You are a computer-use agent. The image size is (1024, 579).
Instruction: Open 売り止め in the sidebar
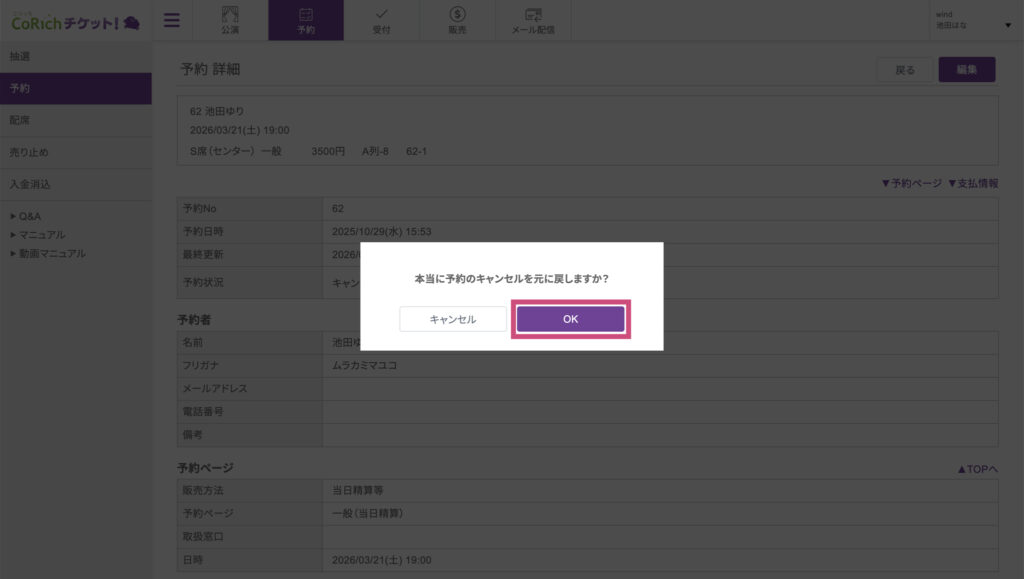click(28, 153)
